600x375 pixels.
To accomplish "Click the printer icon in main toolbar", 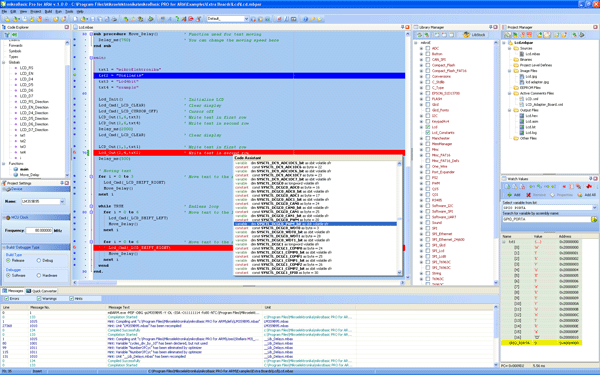I will 114,19.
